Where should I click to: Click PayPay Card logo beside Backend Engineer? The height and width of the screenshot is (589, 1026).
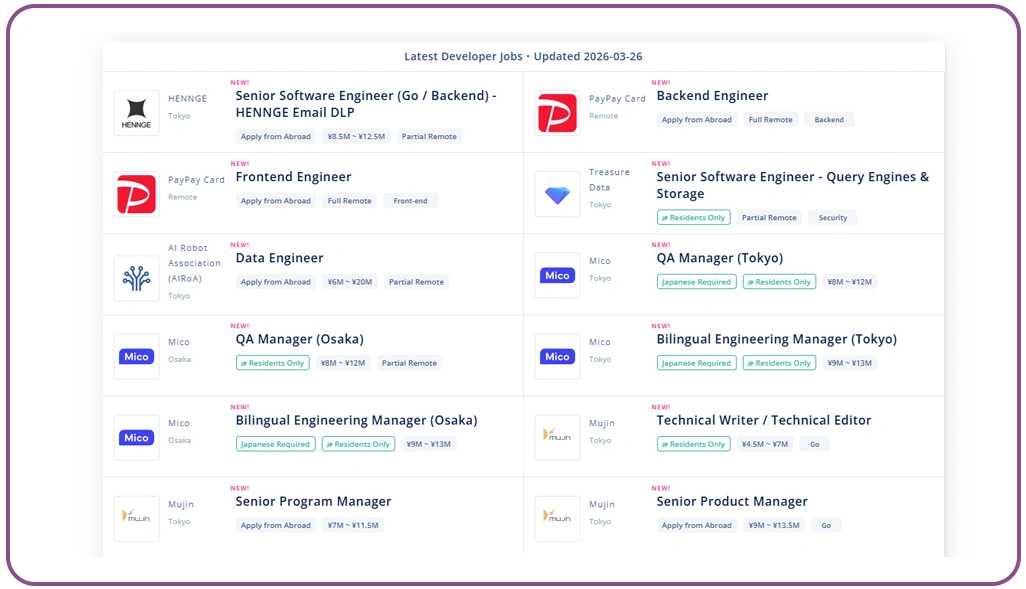pyautogui.click(x=557, y=113)
